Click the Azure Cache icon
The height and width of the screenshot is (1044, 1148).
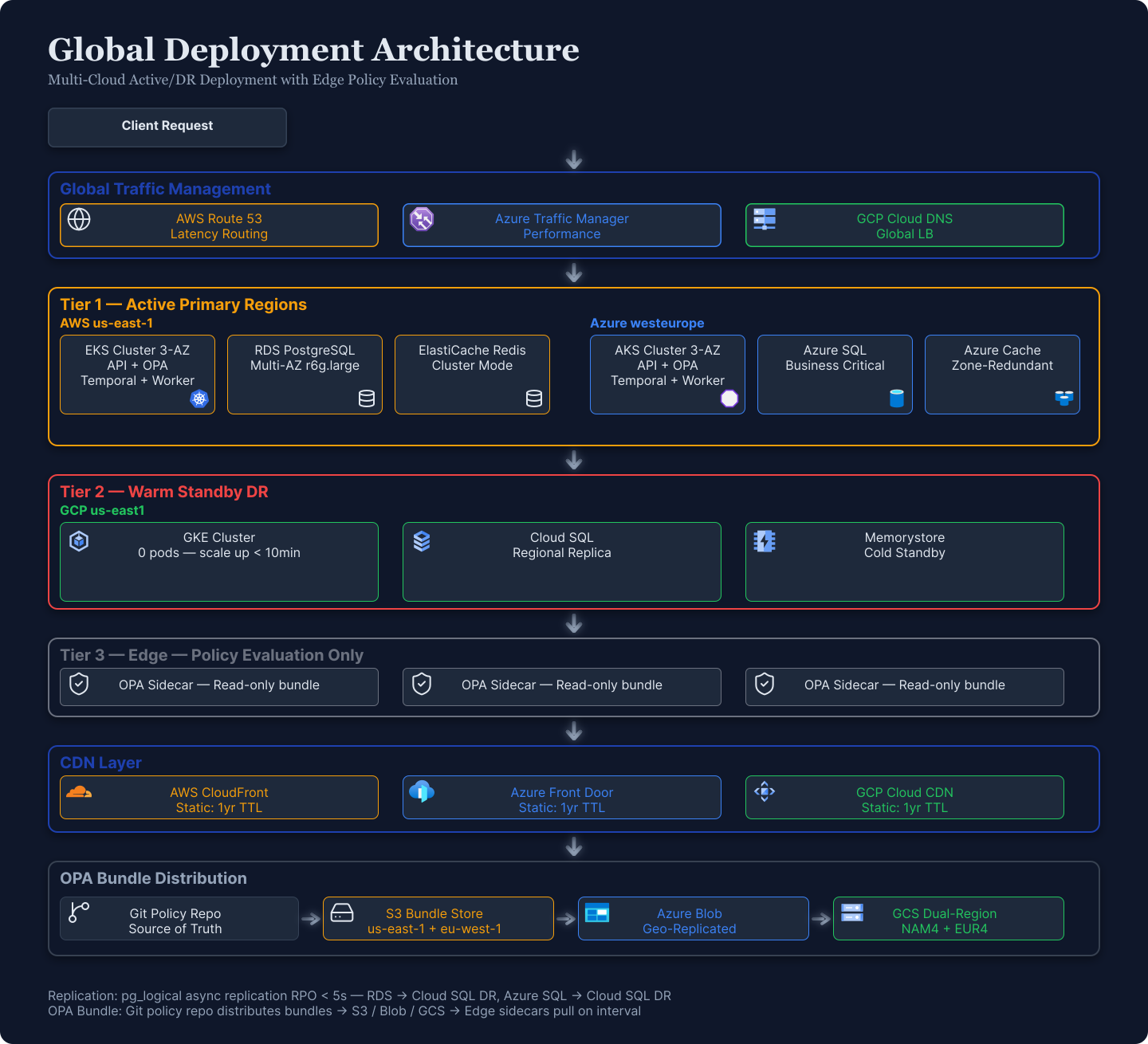(1064, 398)
